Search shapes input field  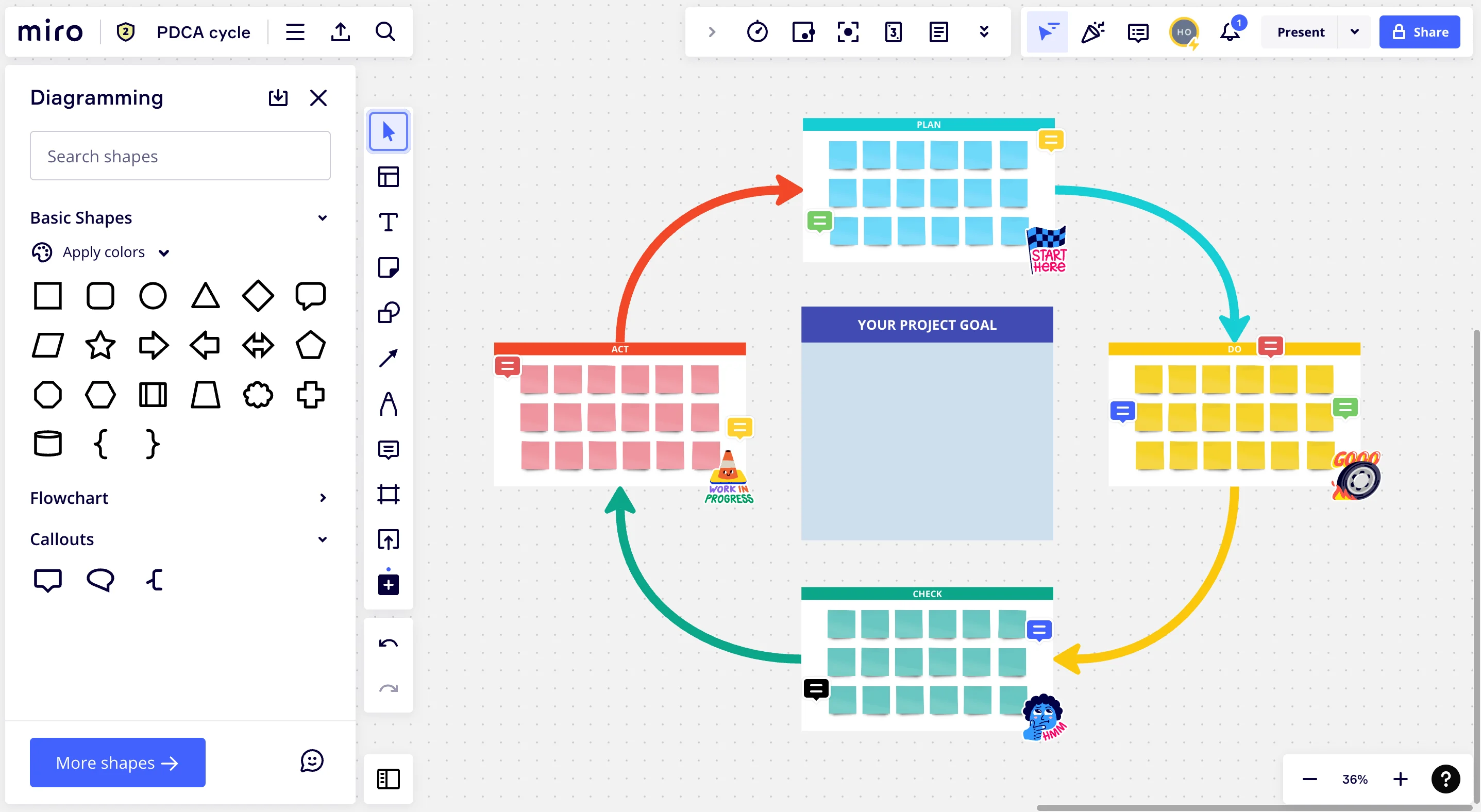180,155
